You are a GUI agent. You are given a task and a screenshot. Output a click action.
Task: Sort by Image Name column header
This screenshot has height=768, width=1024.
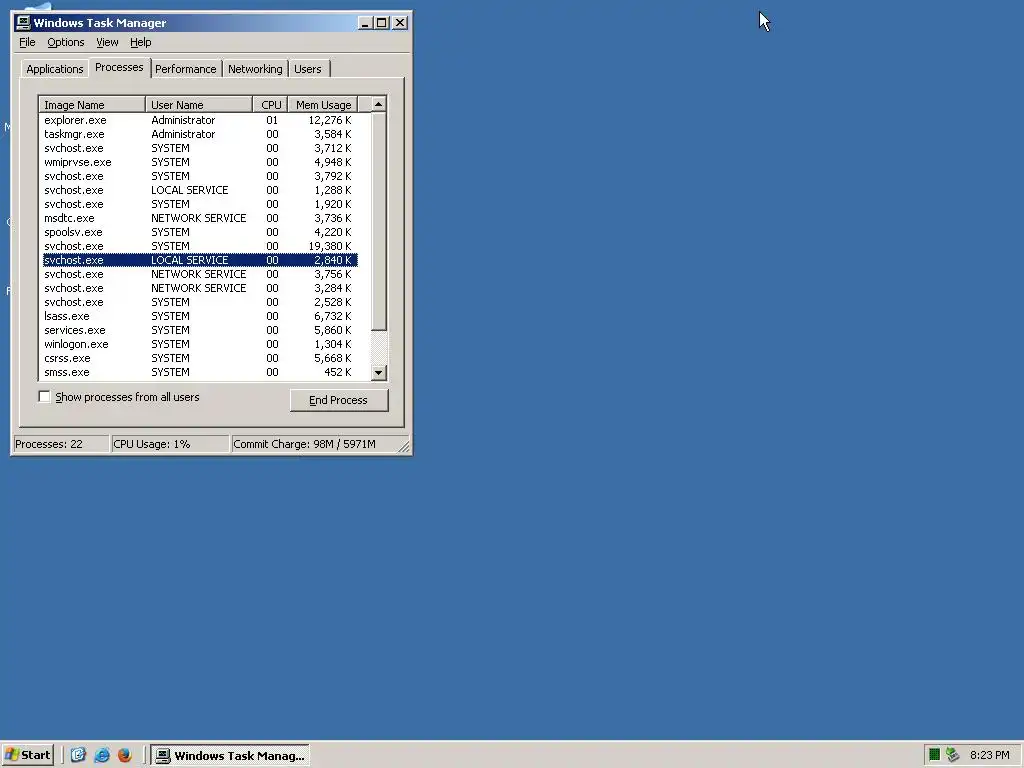92,104
